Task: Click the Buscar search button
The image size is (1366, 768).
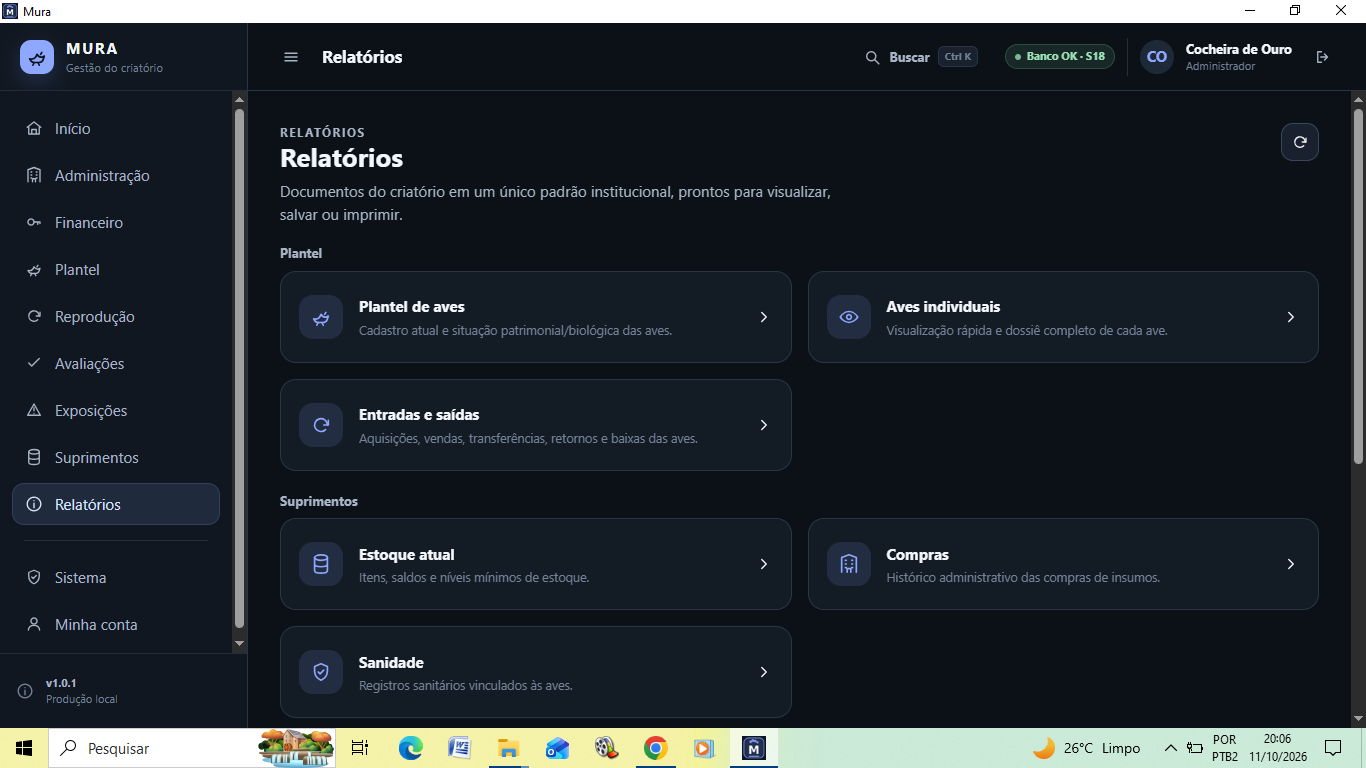Action: coord(921,57)
